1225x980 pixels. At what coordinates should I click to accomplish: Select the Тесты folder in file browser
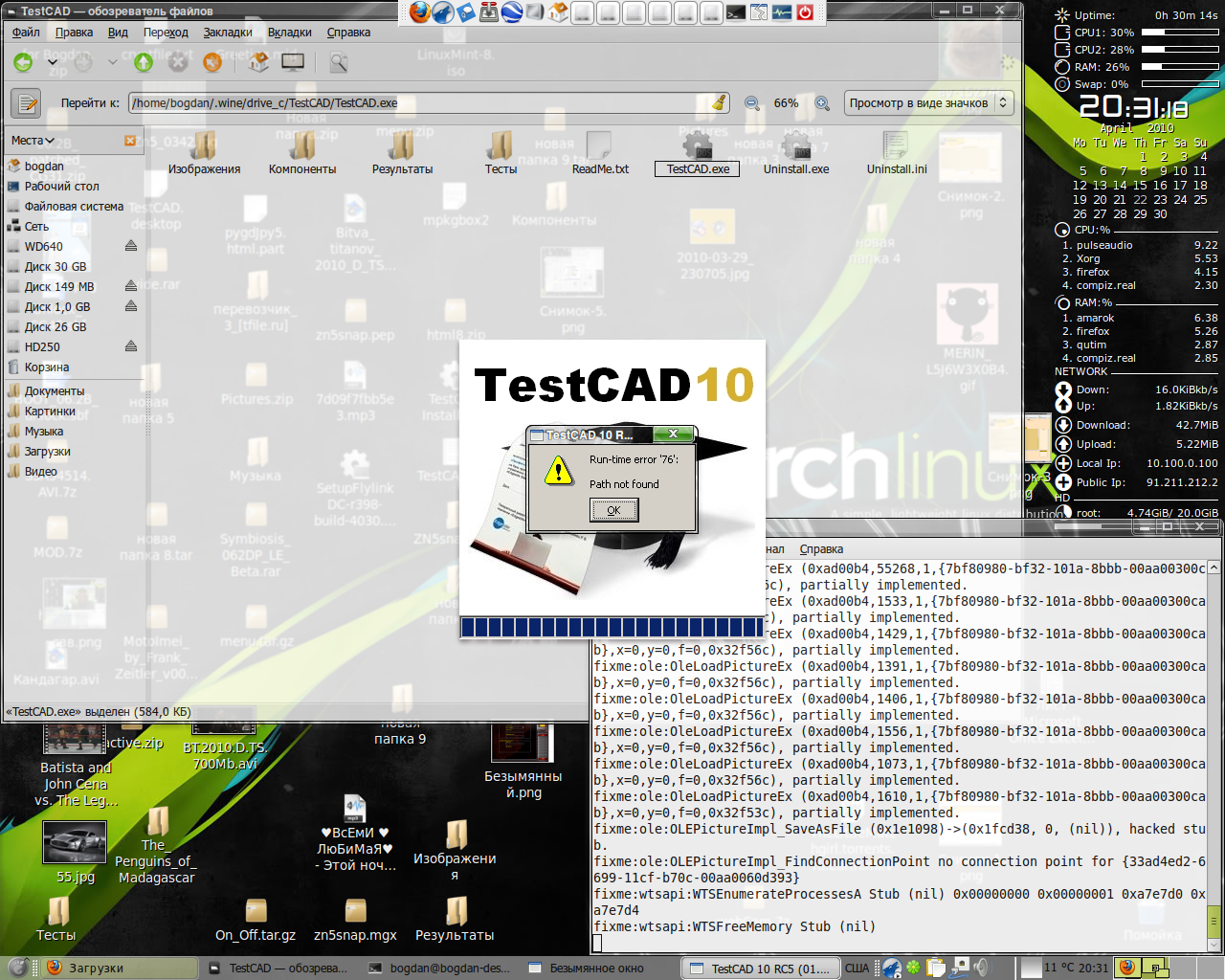click(x=501, y=154)
